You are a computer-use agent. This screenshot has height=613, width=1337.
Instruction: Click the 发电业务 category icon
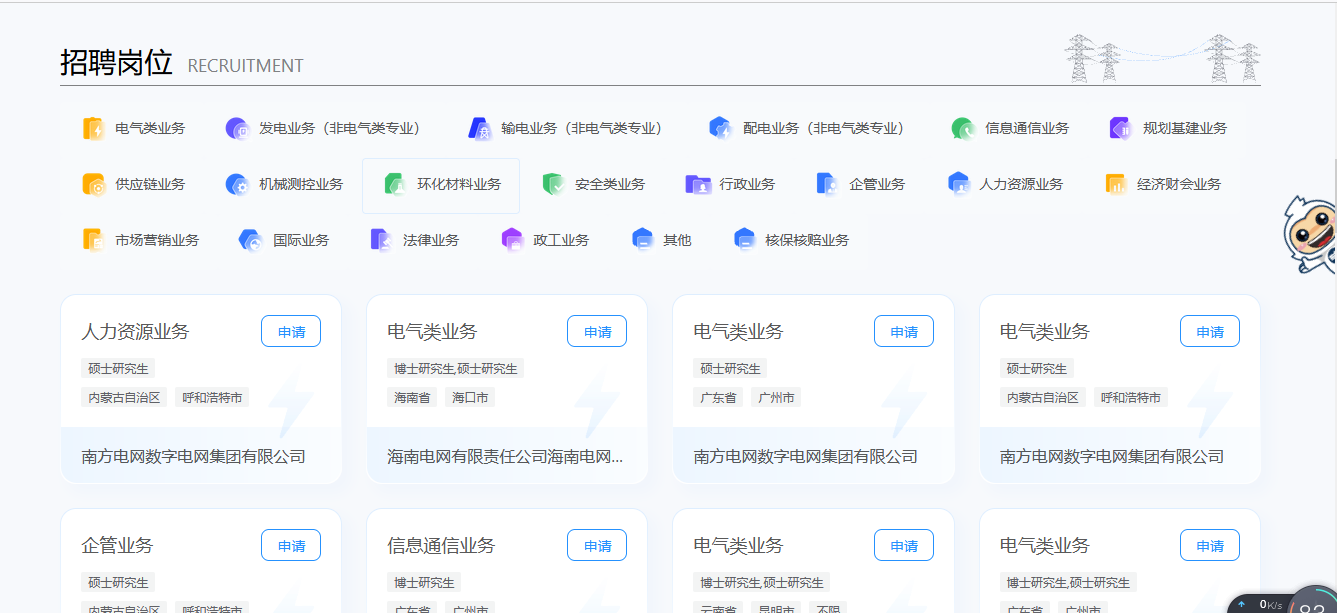237,128
